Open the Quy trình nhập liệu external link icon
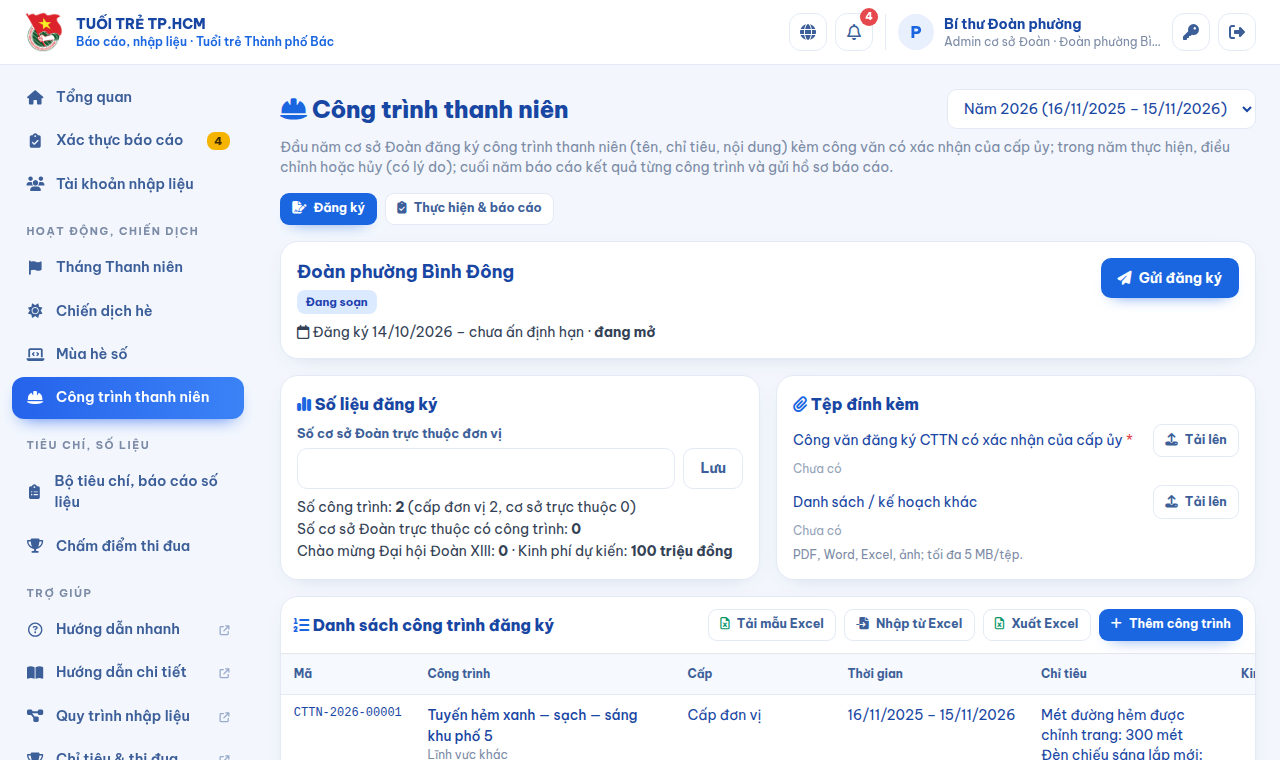 click(x=224, y=717)
